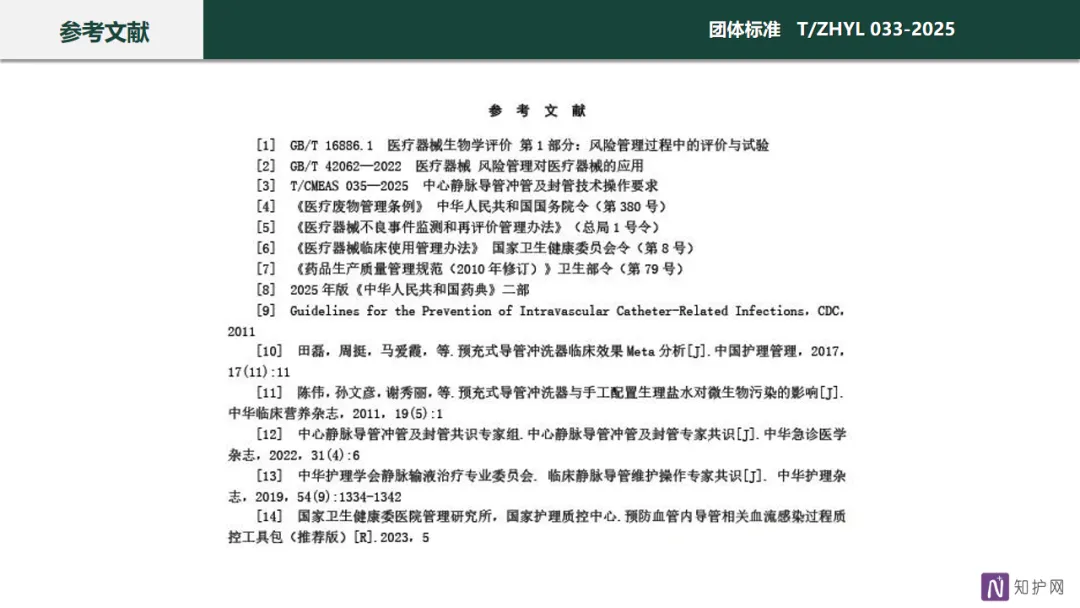Click the 17(11):11 volume text

(259, 373)
